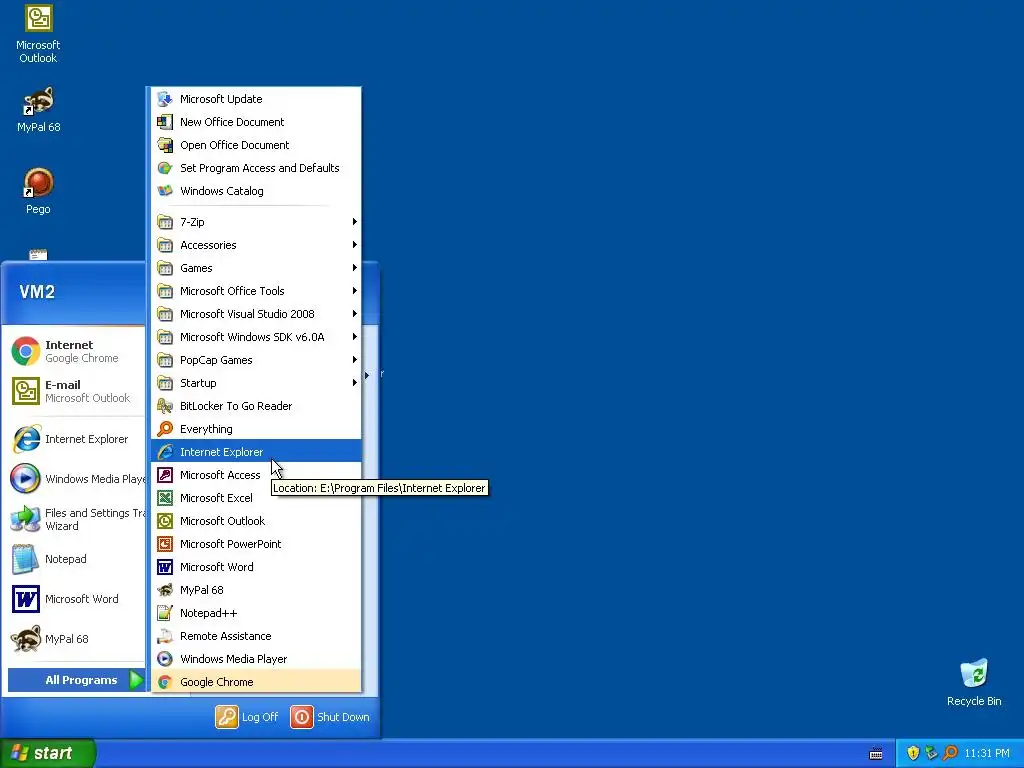The image size is (1024, 768).
Task: Expand the 7-Zip submenu arrow
Action: coord(355,222)
